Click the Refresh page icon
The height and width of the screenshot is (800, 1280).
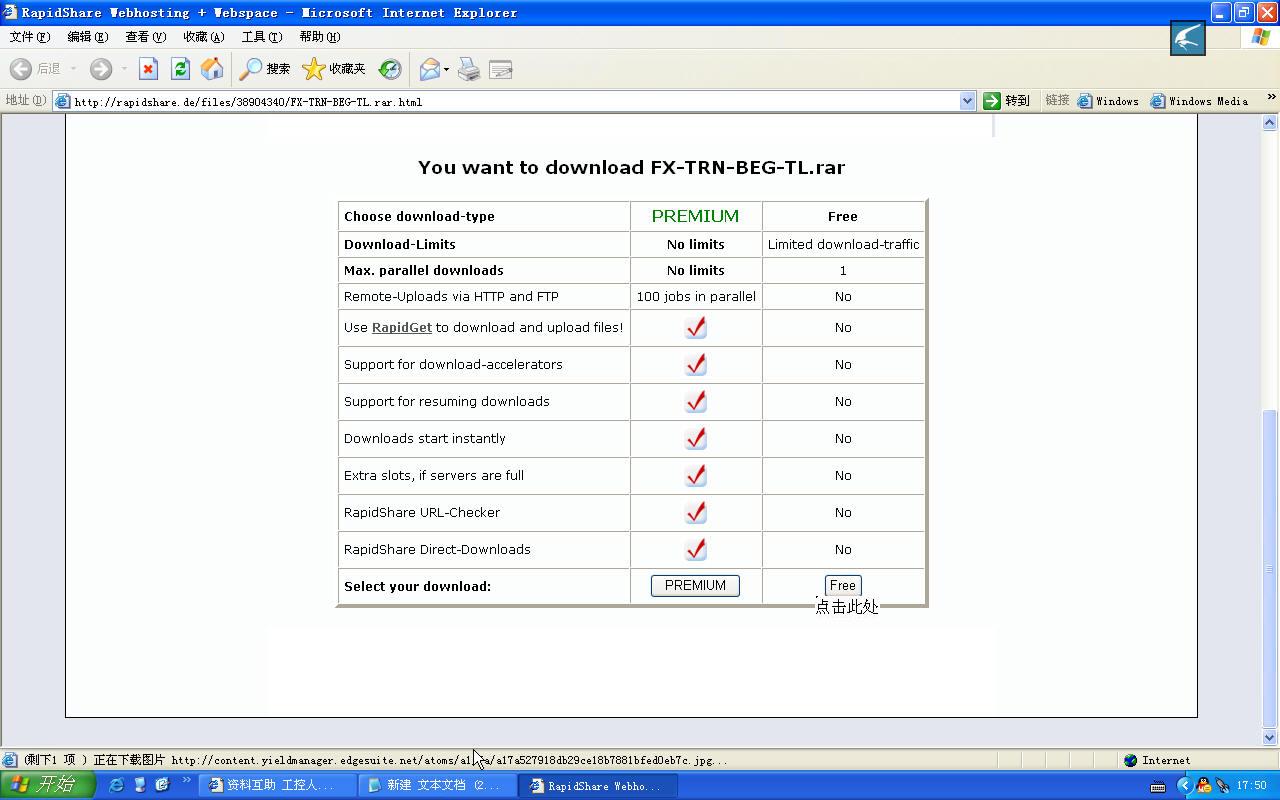(x=180, y=69)
